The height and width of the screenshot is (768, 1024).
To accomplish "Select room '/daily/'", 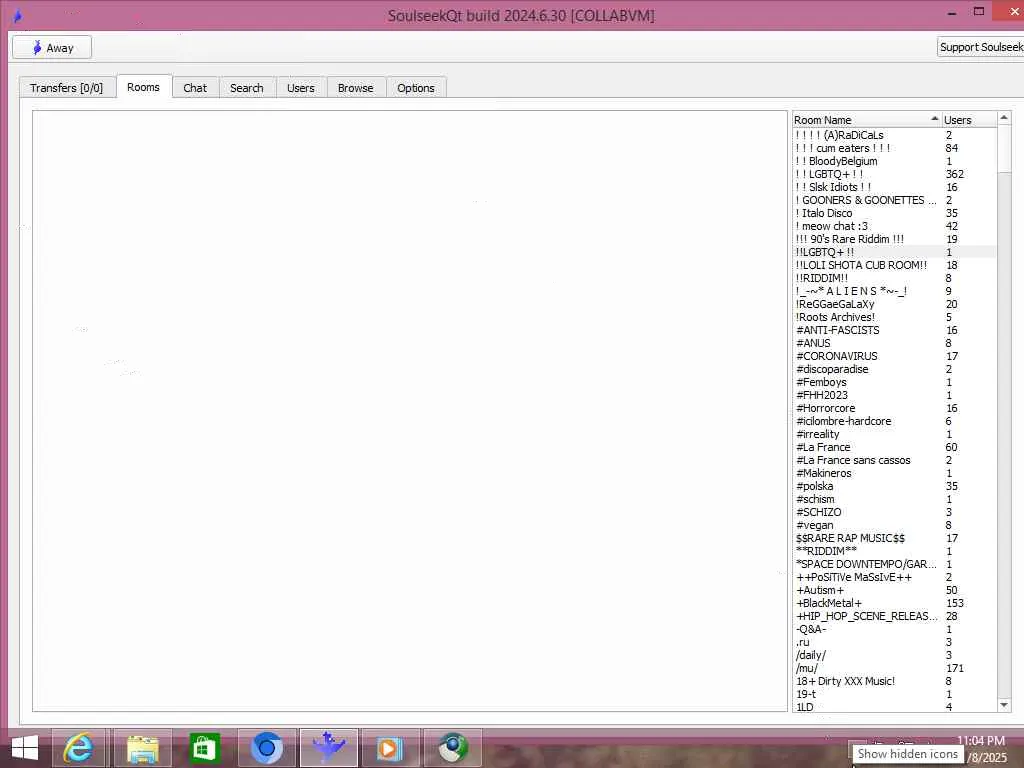I will [894, 655].
